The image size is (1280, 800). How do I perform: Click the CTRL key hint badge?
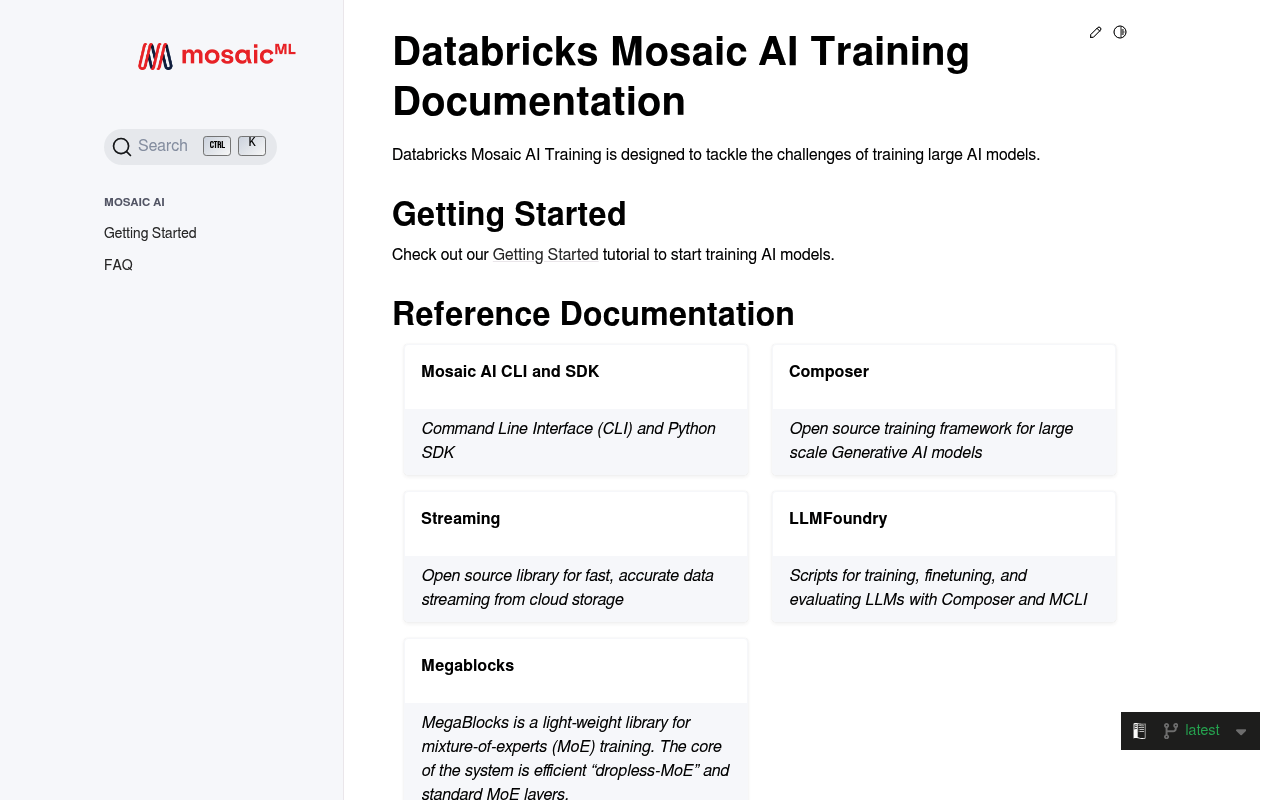[x=217, y=146]
